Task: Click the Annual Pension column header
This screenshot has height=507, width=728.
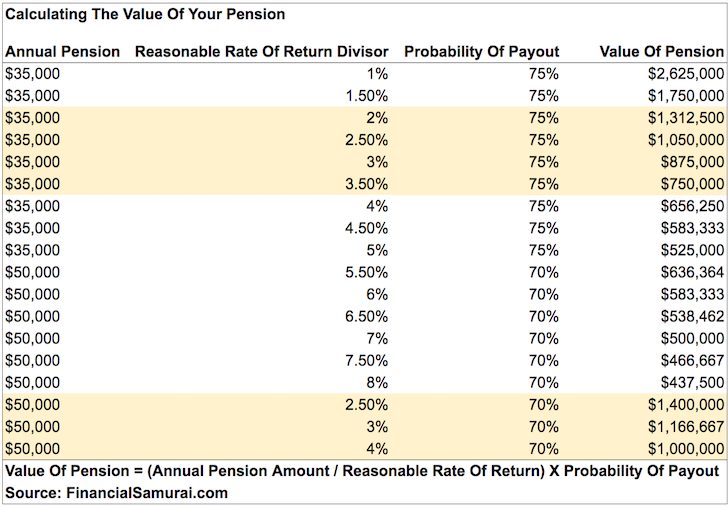Action: [62, 51]
